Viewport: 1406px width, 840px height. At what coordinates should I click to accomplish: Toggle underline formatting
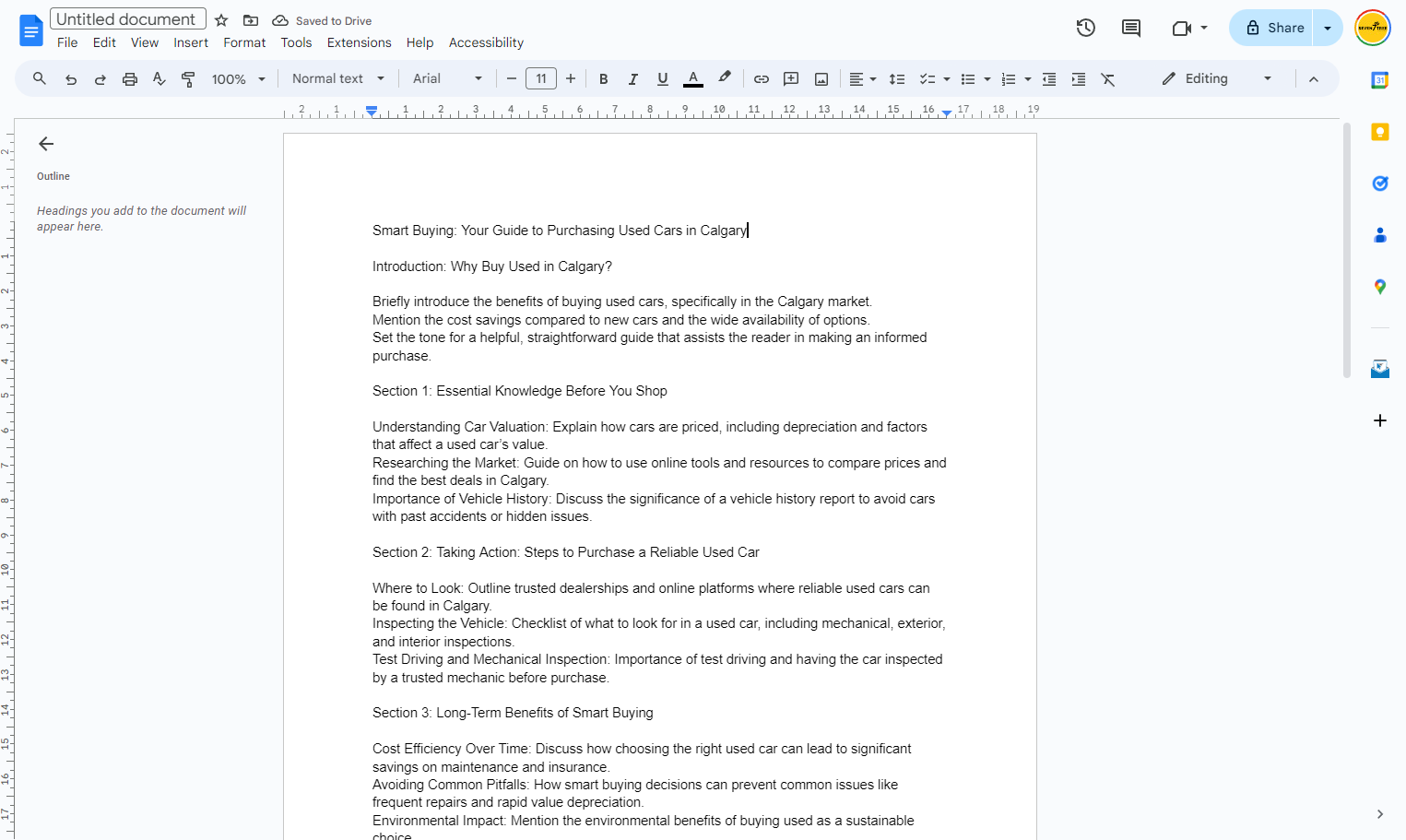[663, 79]
